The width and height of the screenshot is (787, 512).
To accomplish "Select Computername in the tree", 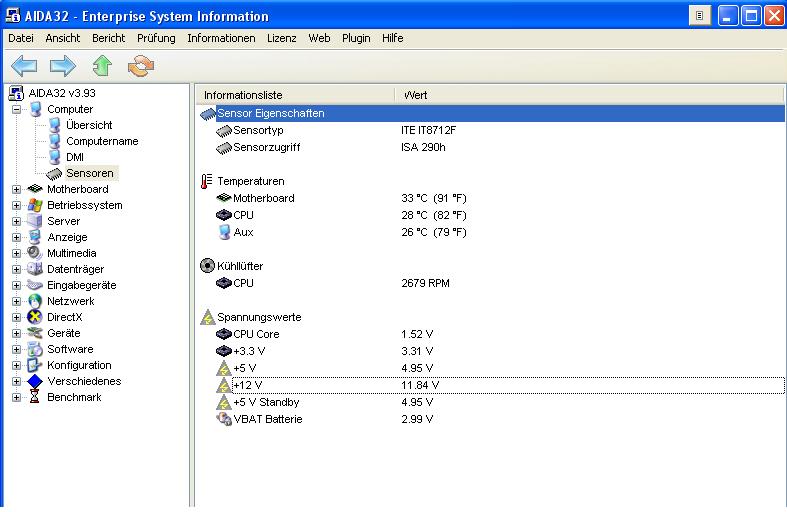I will click(102, 141).
